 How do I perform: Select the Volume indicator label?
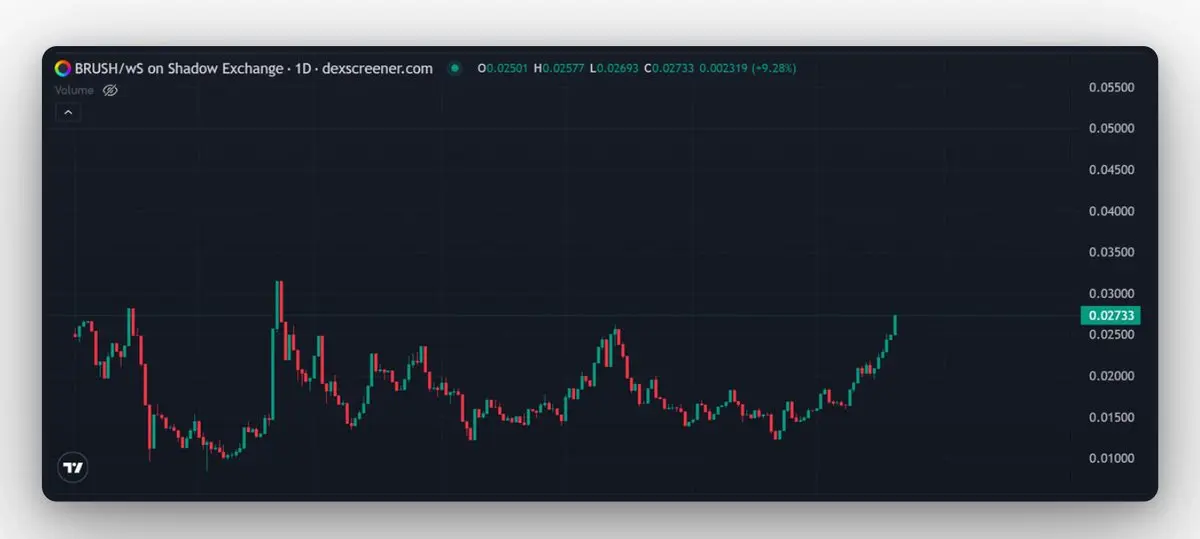point(74,90)
